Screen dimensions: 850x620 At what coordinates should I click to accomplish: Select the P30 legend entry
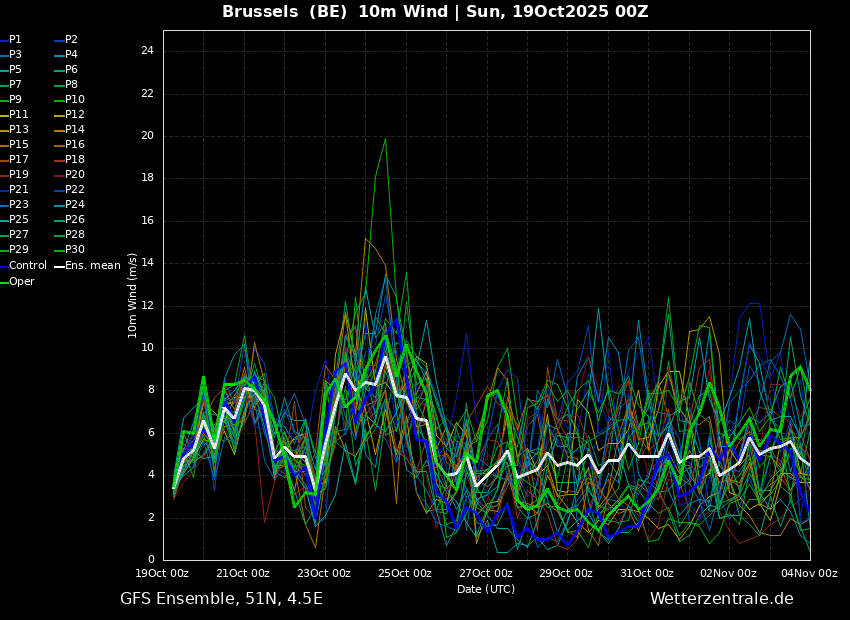tap(69, 249)
